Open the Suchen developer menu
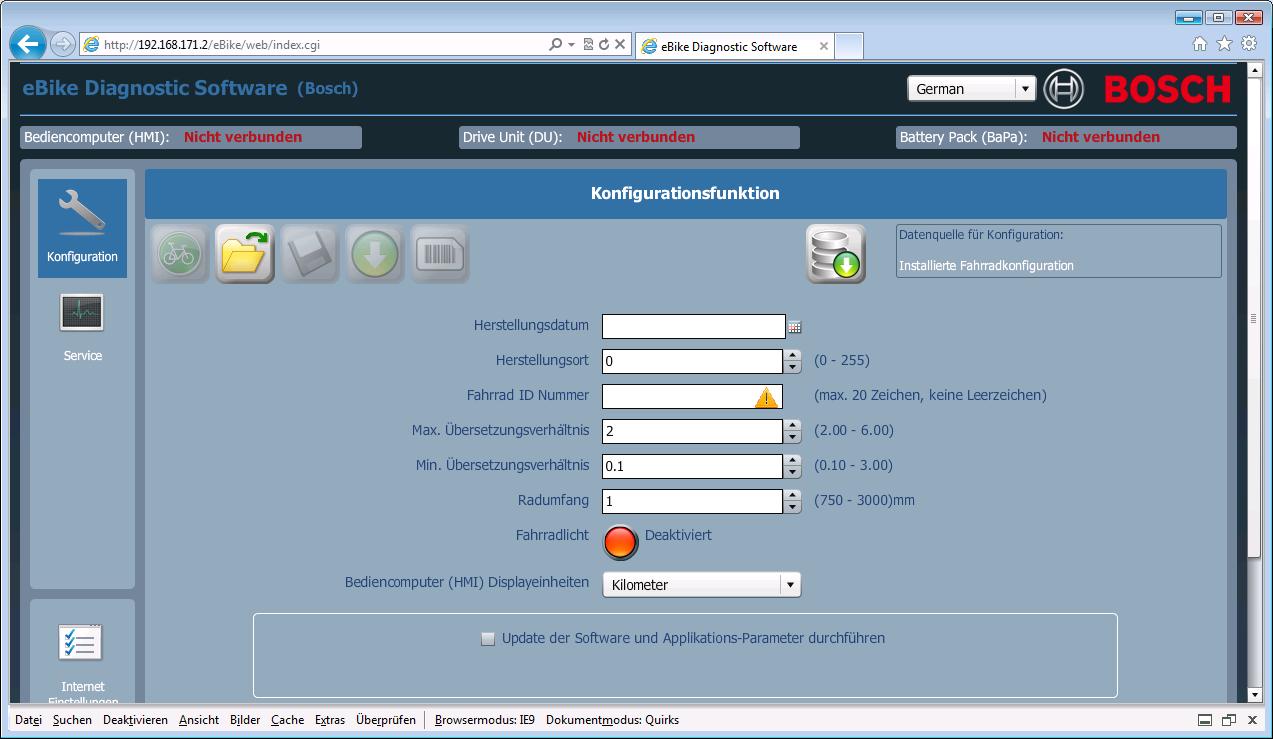 (x=72, y=720)
